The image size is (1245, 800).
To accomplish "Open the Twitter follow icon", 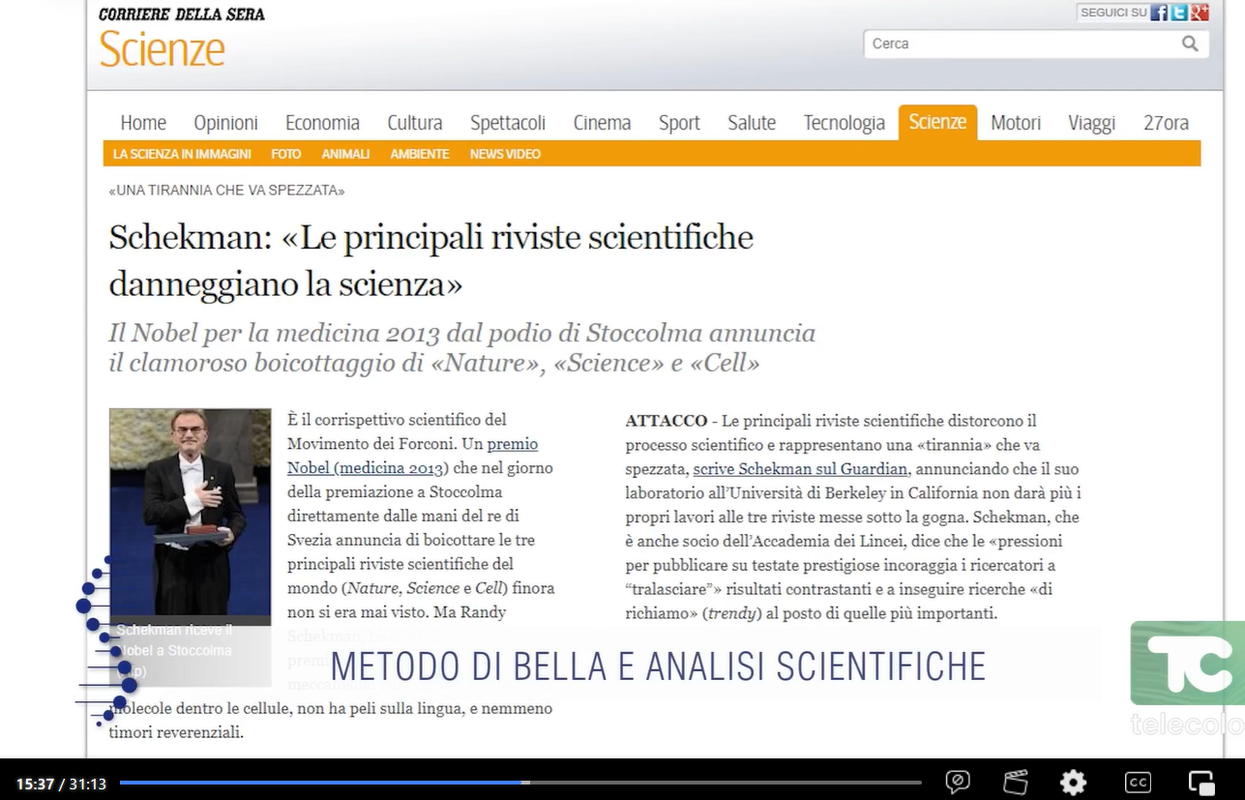I will 1180,13.
